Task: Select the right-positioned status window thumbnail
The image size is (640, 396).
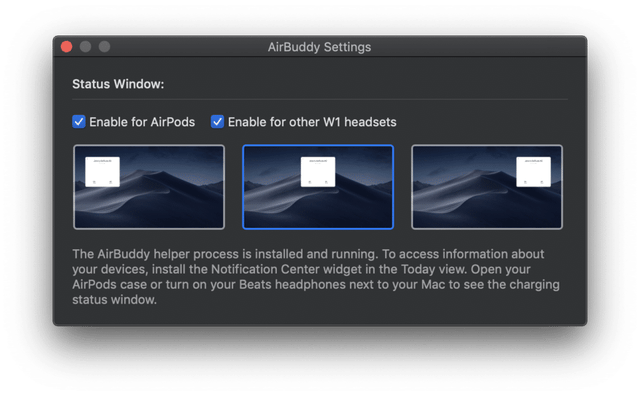Action: pos(487,187)
